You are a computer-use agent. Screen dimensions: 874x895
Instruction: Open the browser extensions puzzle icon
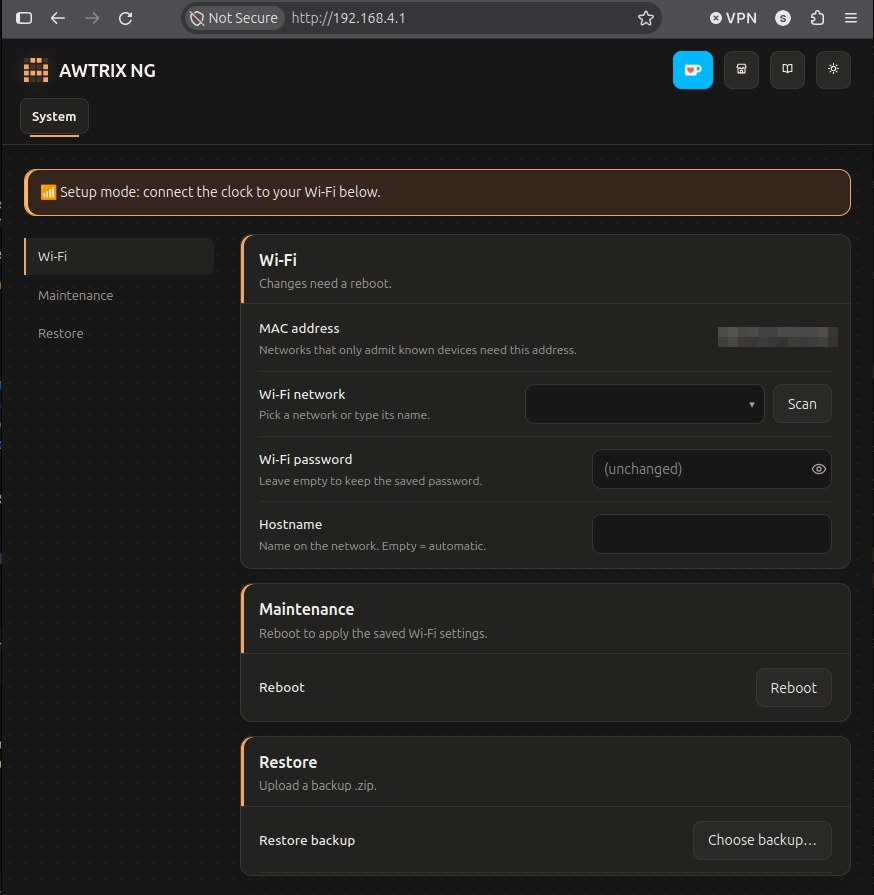coord(817,18)
